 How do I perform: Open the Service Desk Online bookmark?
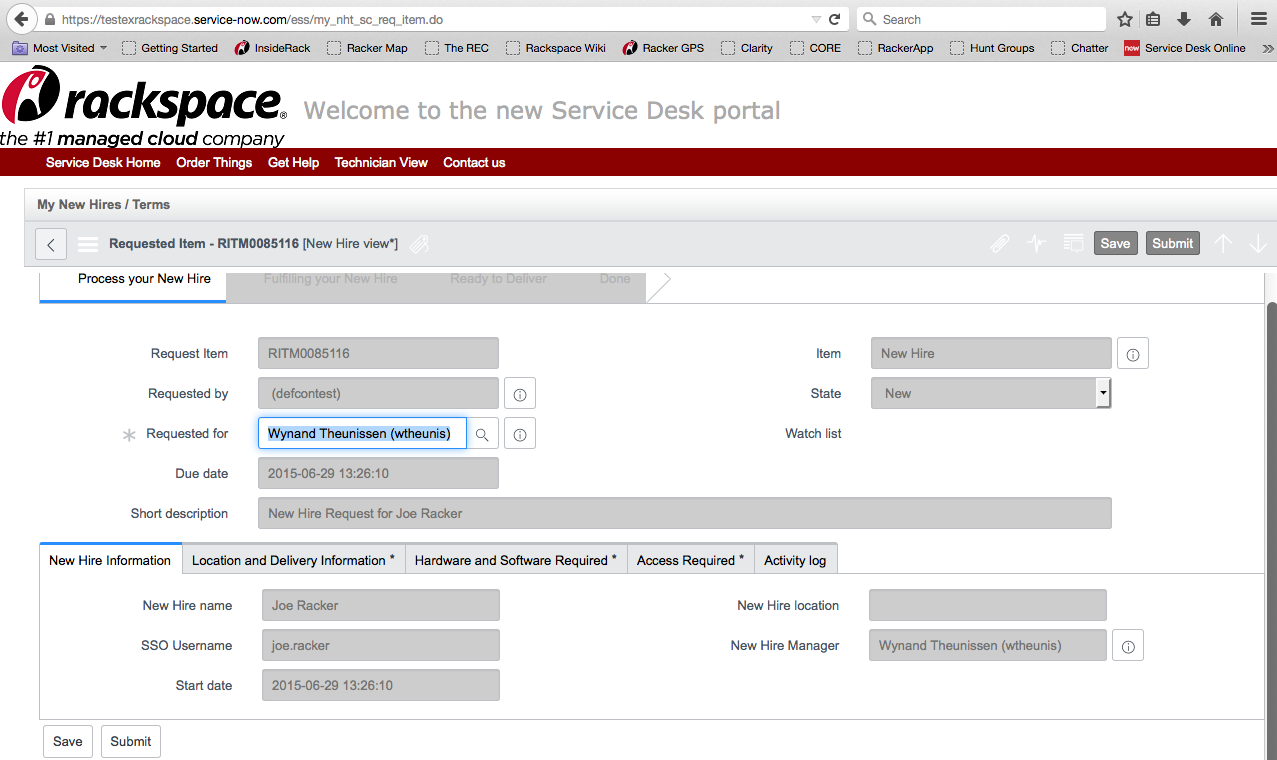pyautogui.click(x=1185, y=48)
